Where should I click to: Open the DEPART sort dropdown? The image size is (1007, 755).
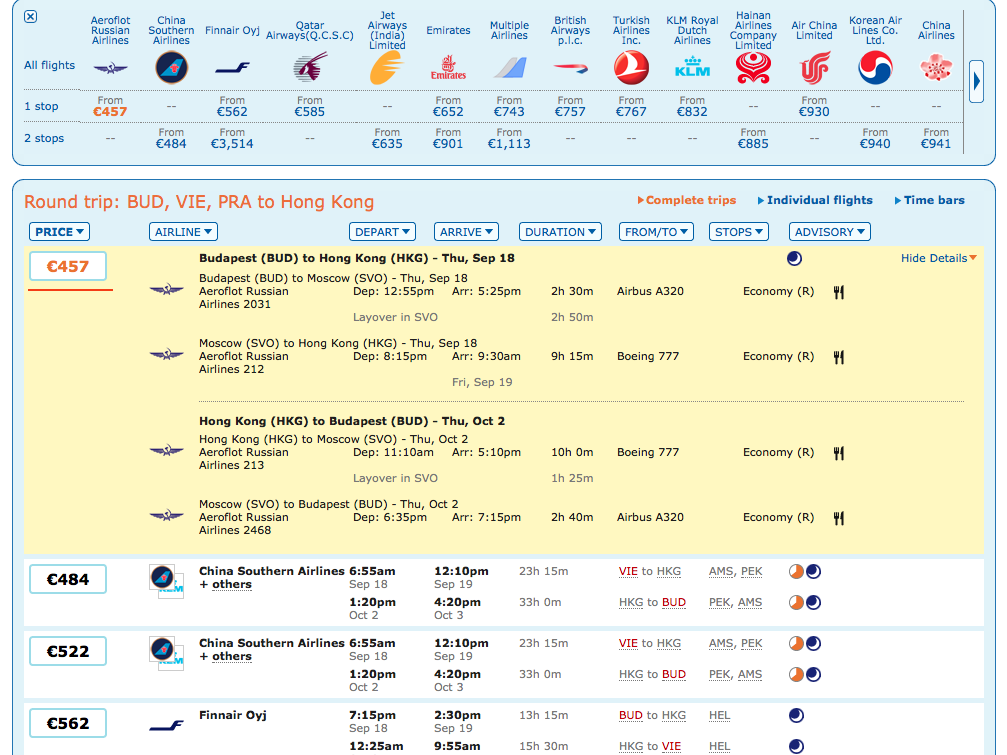click(x=382, y=232)
